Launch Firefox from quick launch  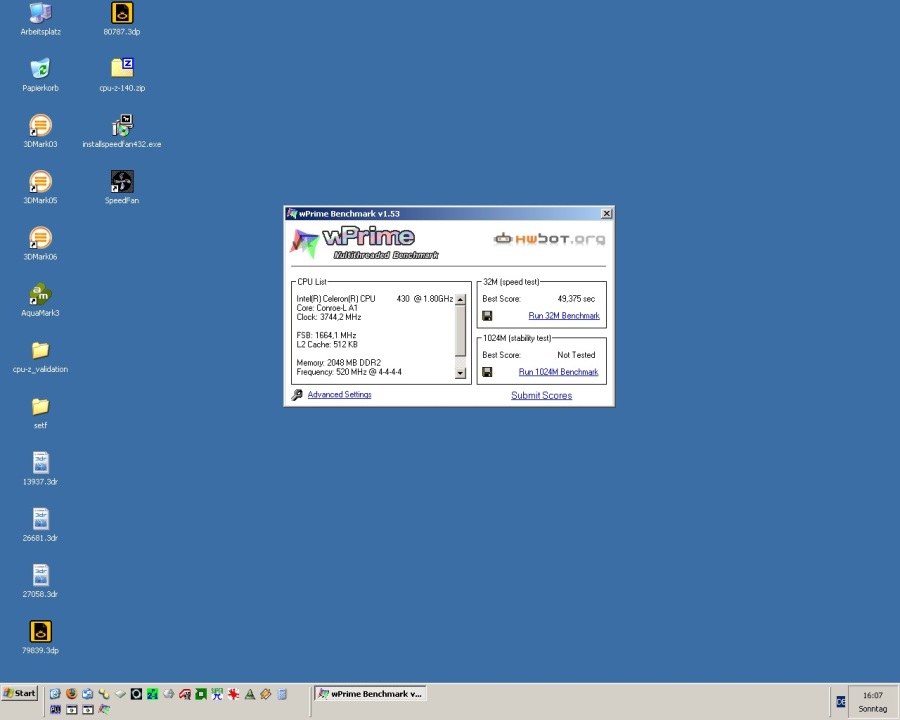[71, 694]
